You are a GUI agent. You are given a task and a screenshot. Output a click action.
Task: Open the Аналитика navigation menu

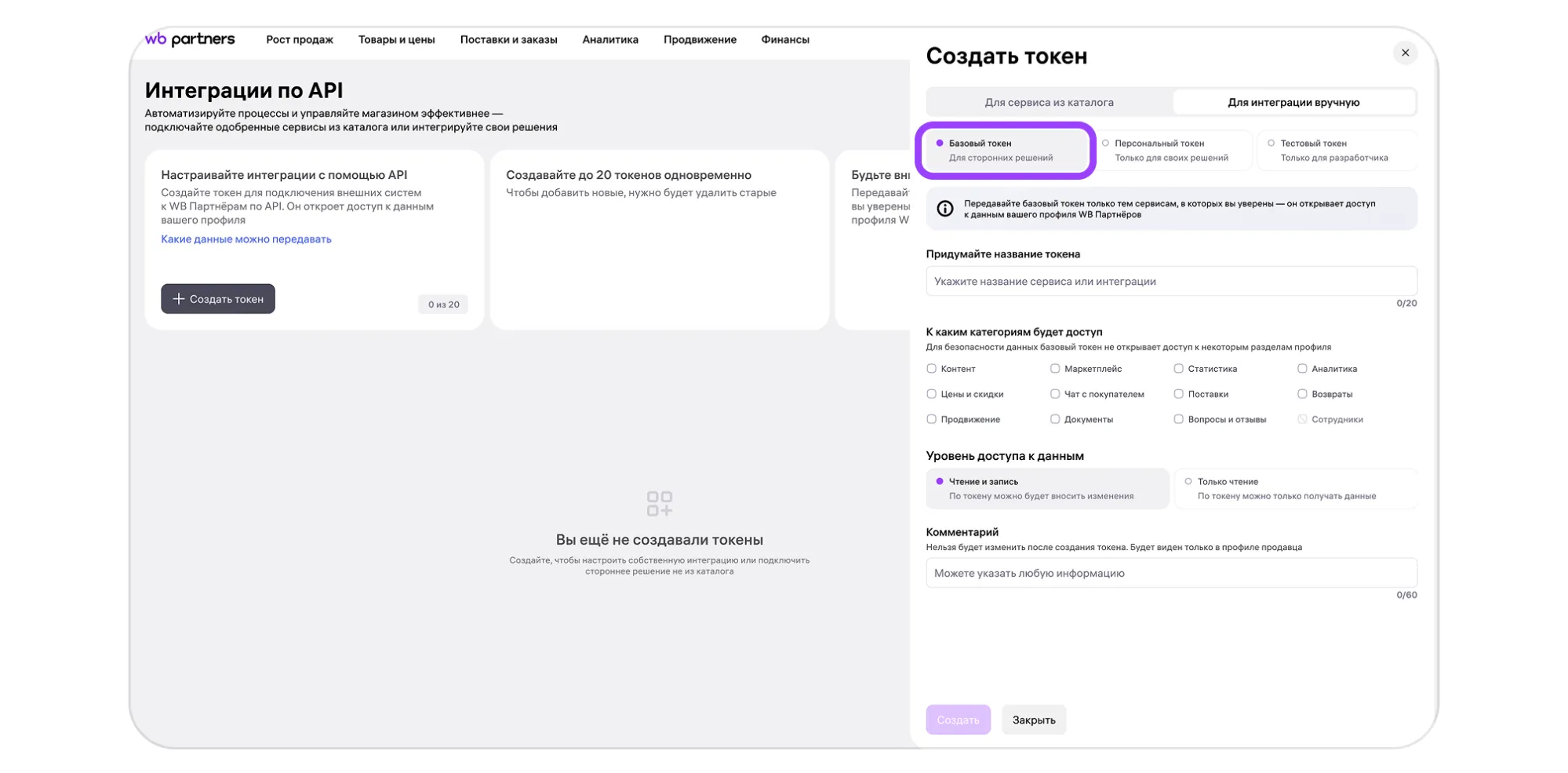point(609,39)
